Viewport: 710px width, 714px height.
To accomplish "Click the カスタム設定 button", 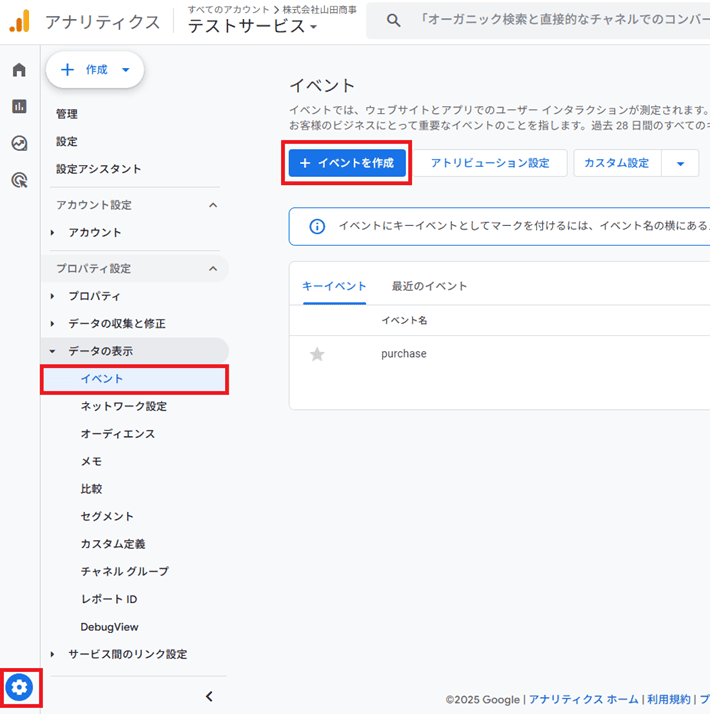I will click(x=617, y=163).
